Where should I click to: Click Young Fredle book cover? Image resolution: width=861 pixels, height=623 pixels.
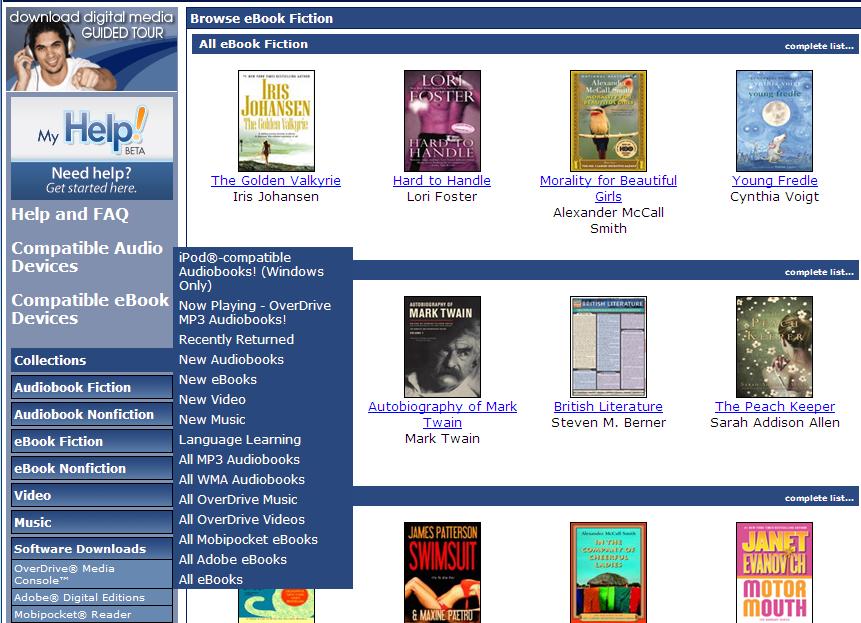click(x=774, y=121)
